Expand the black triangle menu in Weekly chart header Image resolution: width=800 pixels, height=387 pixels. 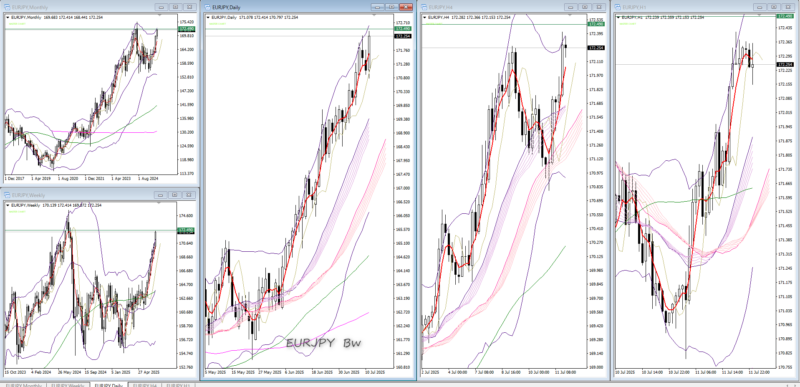click(7, 205)
